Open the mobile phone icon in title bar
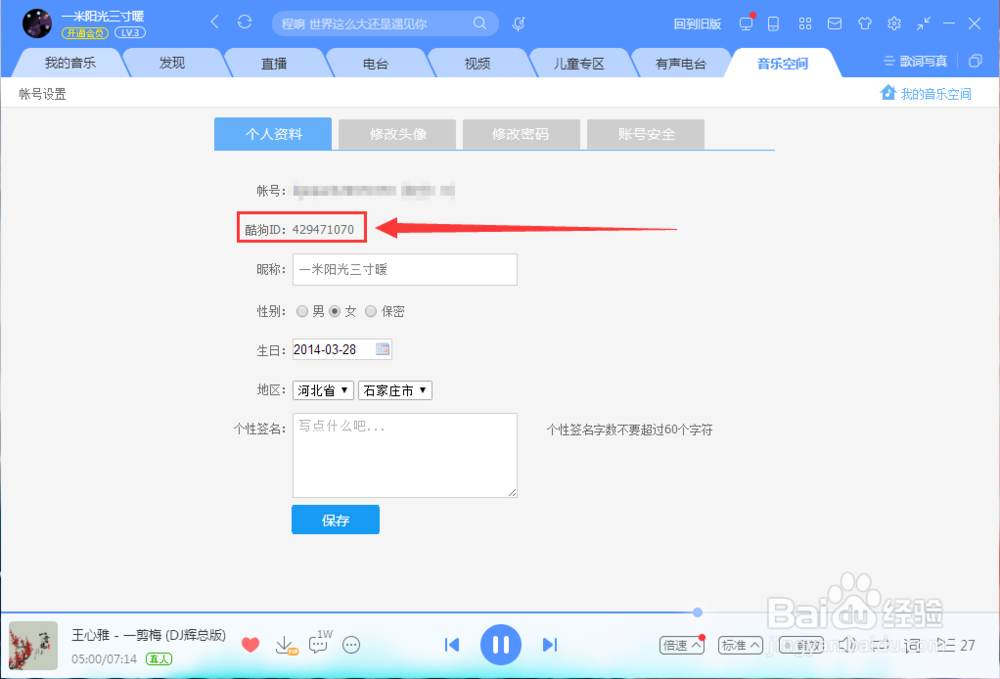The height and width of the screenshot is (679, 1000). pos(773,24)
